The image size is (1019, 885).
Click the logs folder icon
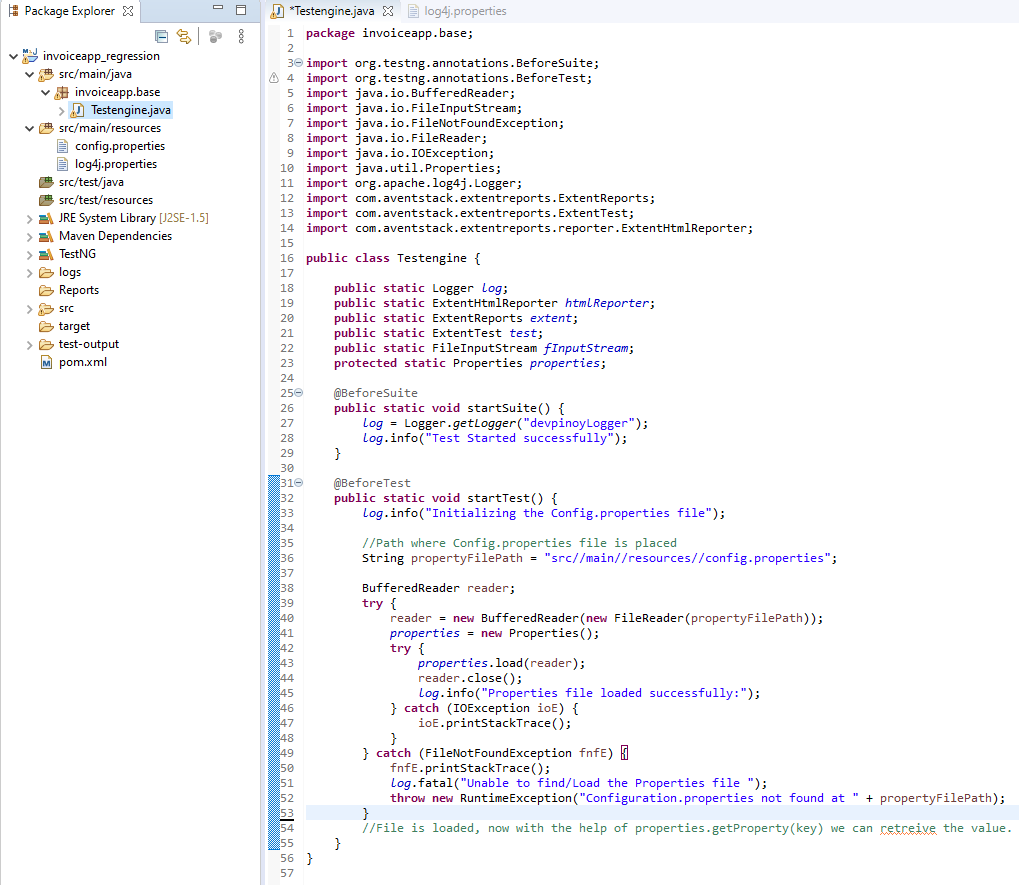pos(46,272)
